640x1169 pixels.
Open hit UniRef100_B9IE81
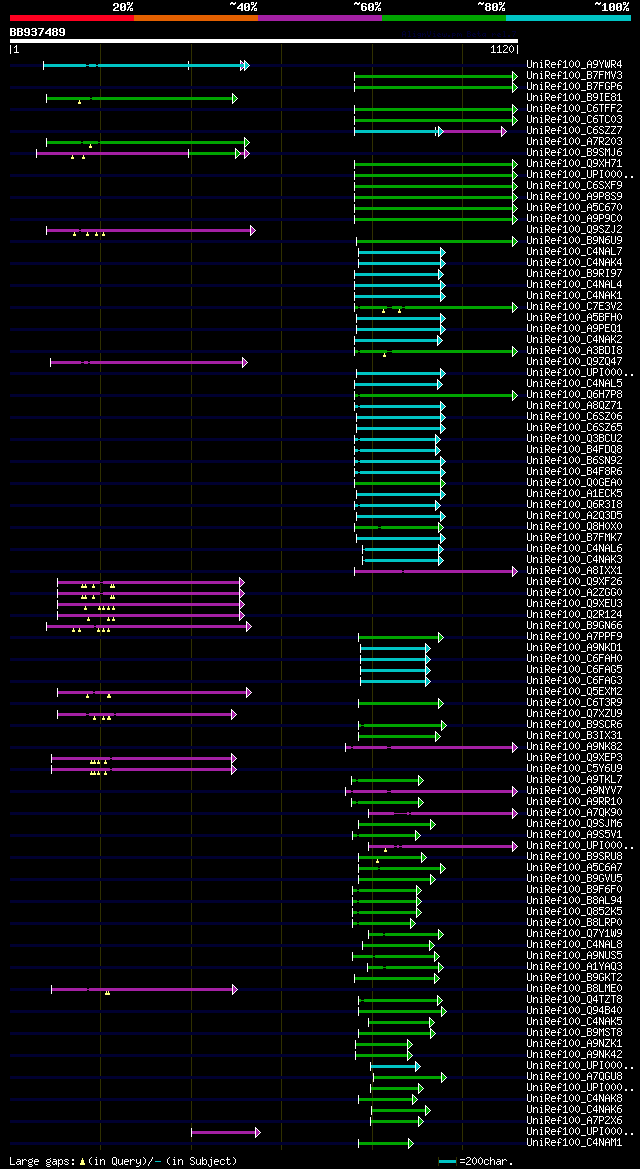(574, 98)
